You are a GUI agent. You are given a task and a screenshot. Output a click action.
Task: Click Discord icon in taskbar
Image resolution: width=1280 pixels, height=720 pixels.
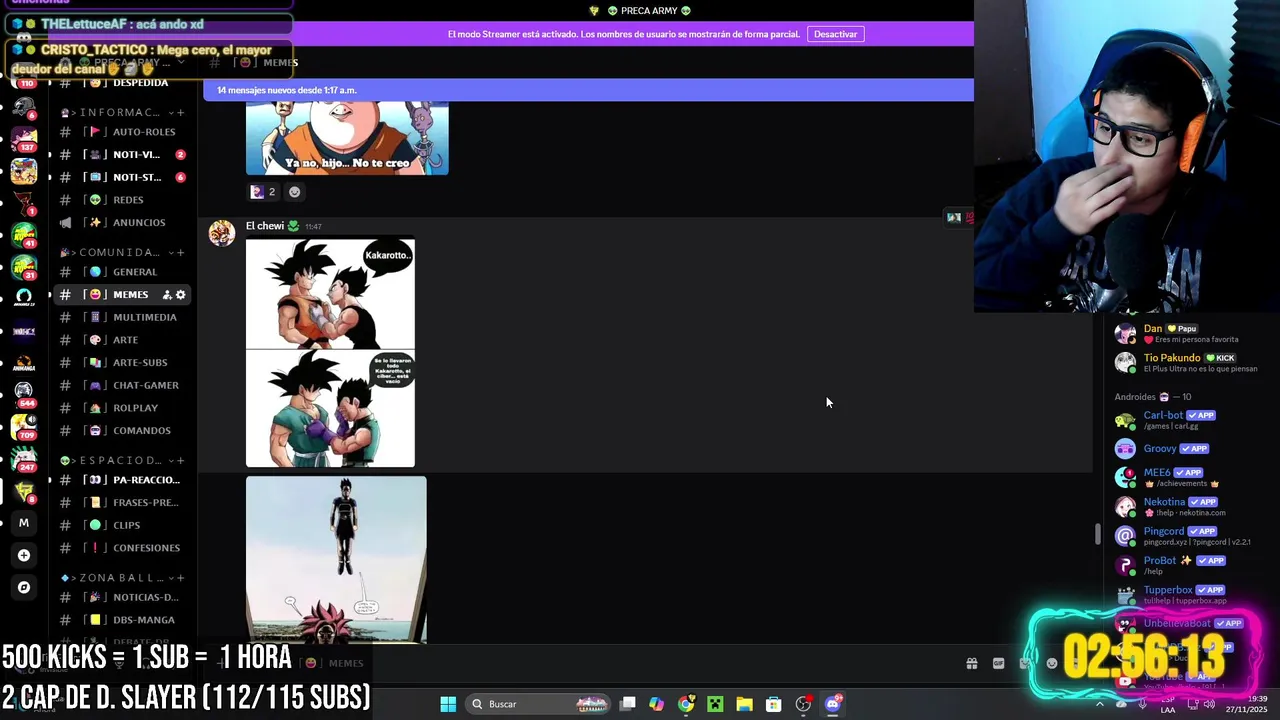click(832, 704)
